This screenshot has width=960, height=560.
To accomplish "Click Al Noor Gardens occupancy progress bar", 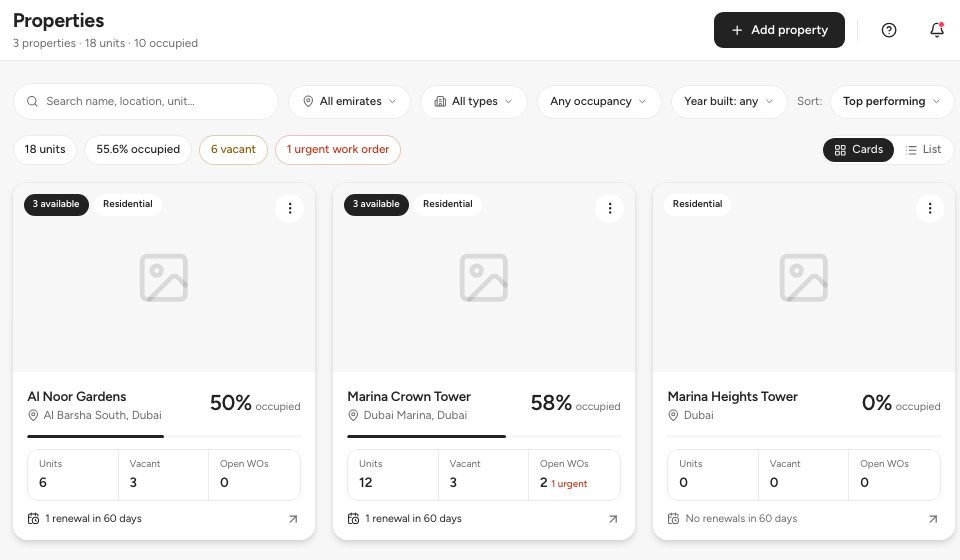I will point(163,436).
